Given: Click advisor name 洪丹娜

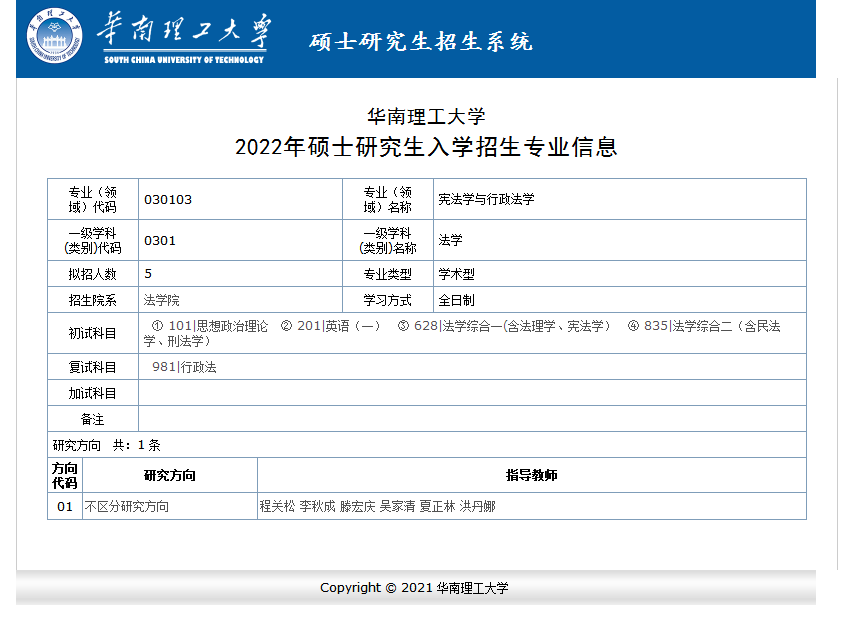Looking at the screenshot, I should 477,507.
